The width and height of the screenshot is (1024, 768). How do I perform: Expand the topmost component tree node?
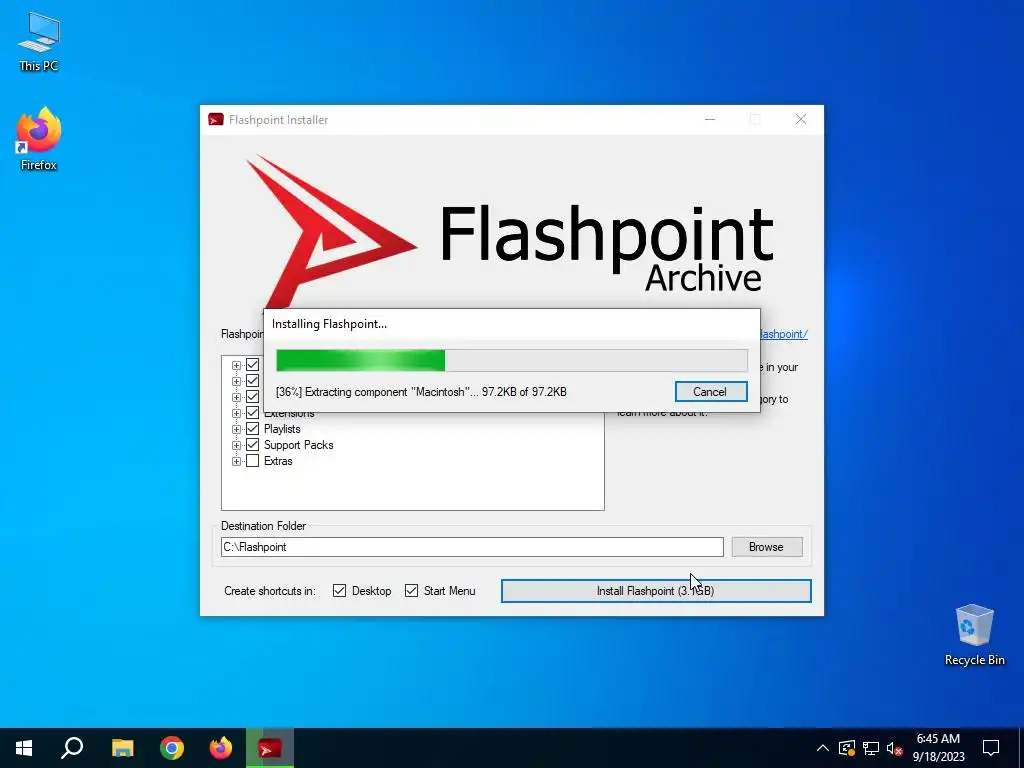click(236, 366)
